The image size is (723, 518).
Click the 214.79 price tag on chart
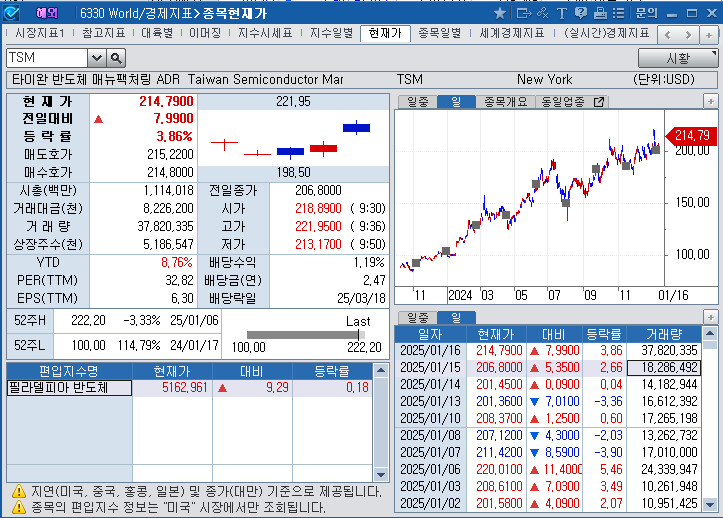pos(692,136)
